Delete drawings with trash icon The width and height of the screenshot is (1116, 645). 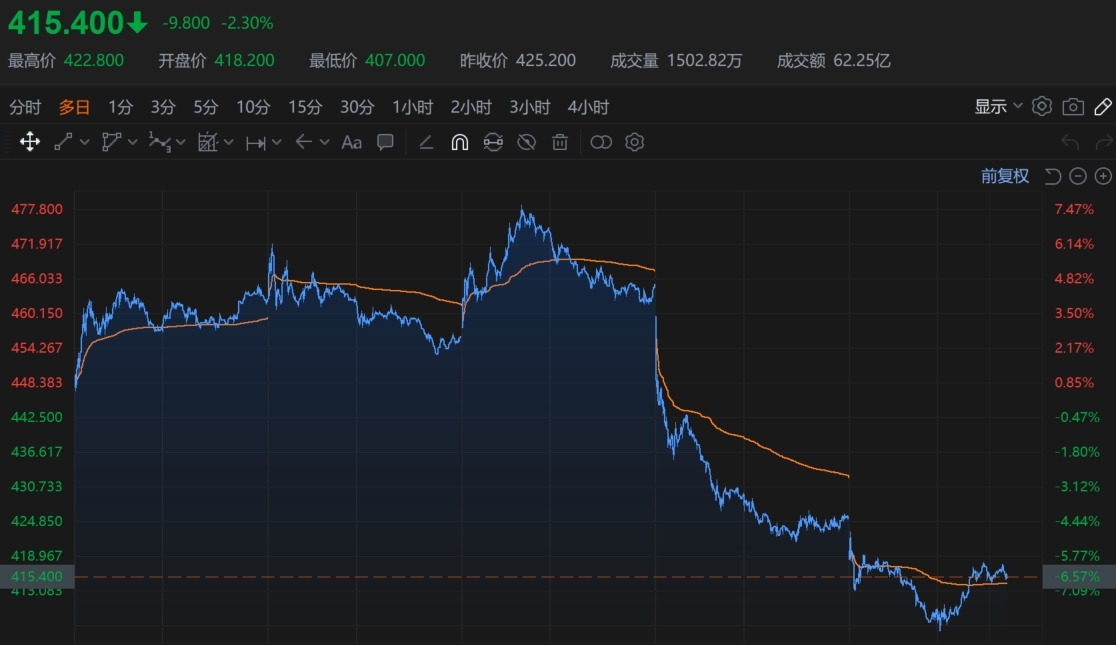point(560,142)
